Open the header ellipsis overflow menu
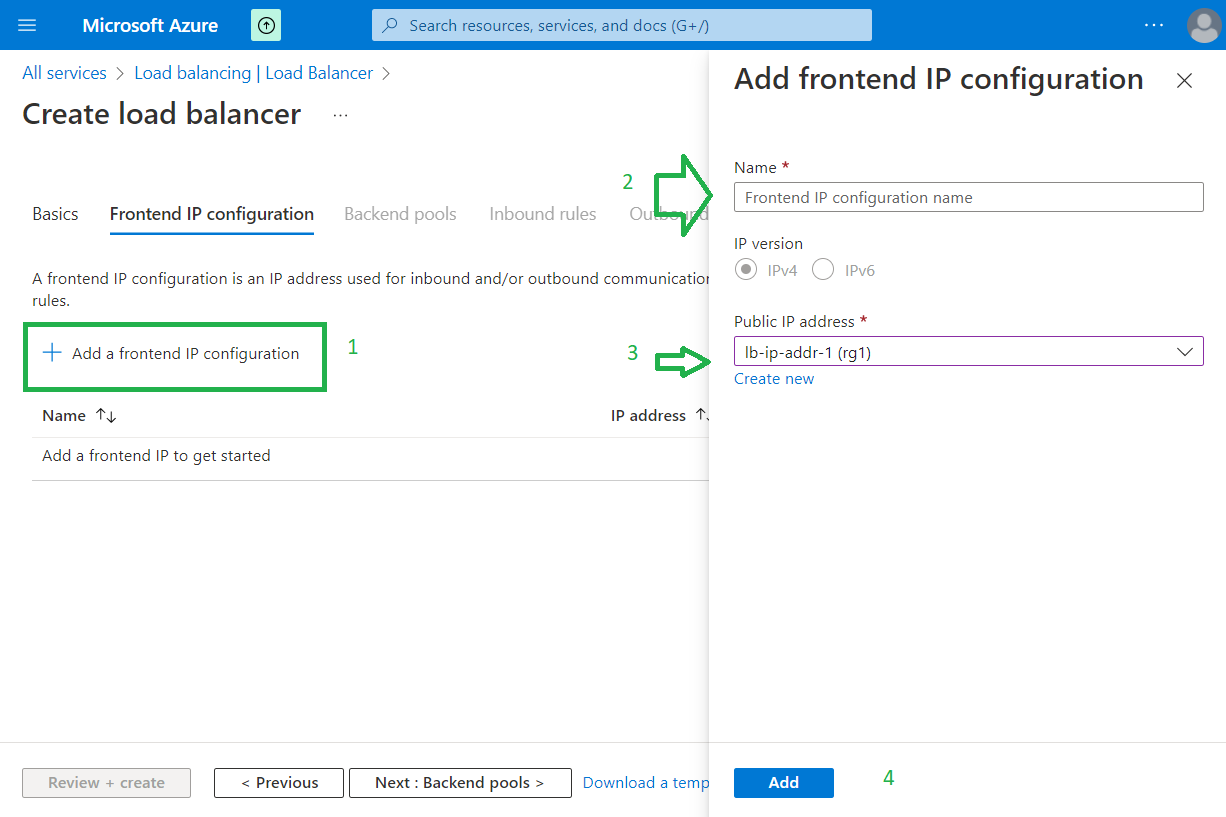 pyautogui.click(x=1153, y=25)
